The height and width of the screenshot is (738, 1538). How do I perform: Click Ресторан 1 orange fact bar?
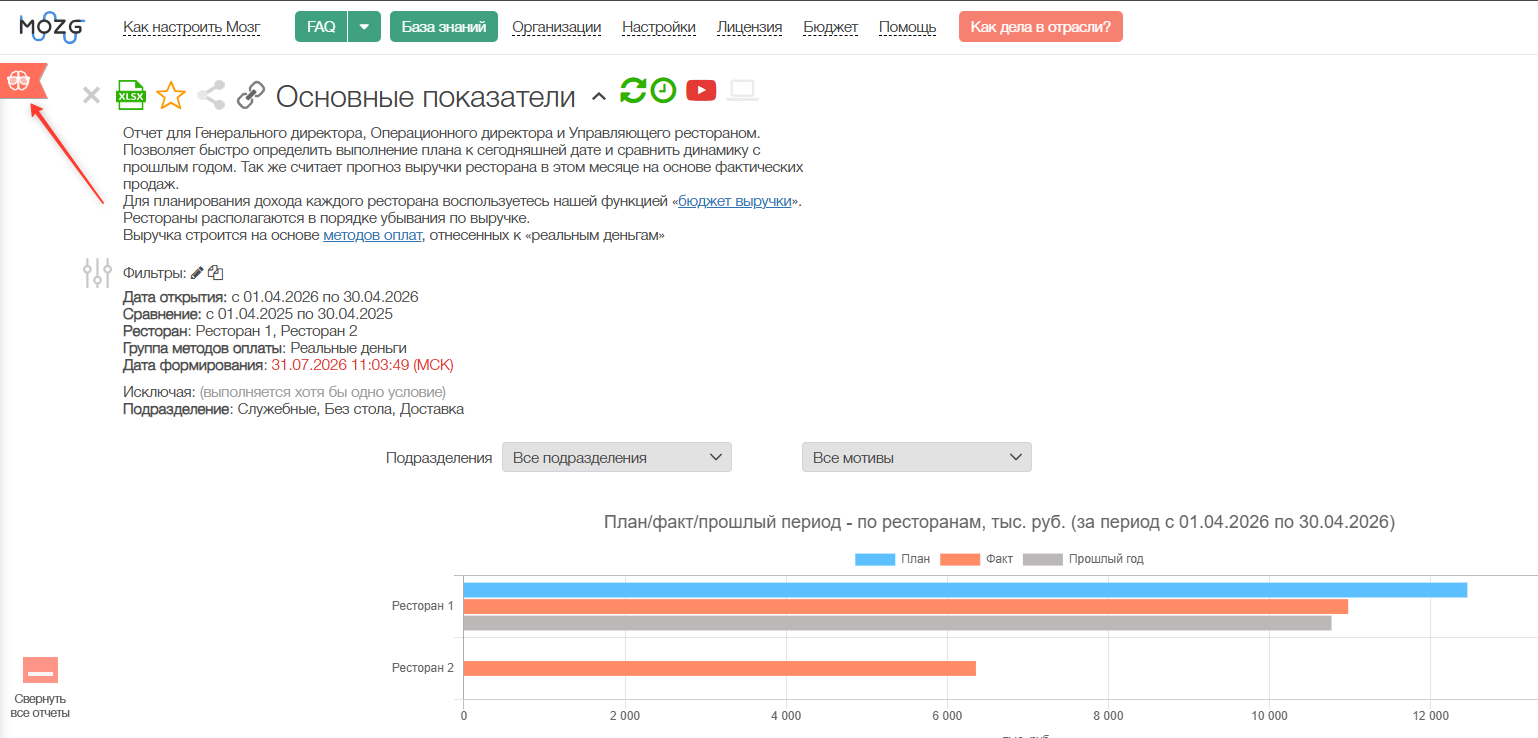[906, 606]
